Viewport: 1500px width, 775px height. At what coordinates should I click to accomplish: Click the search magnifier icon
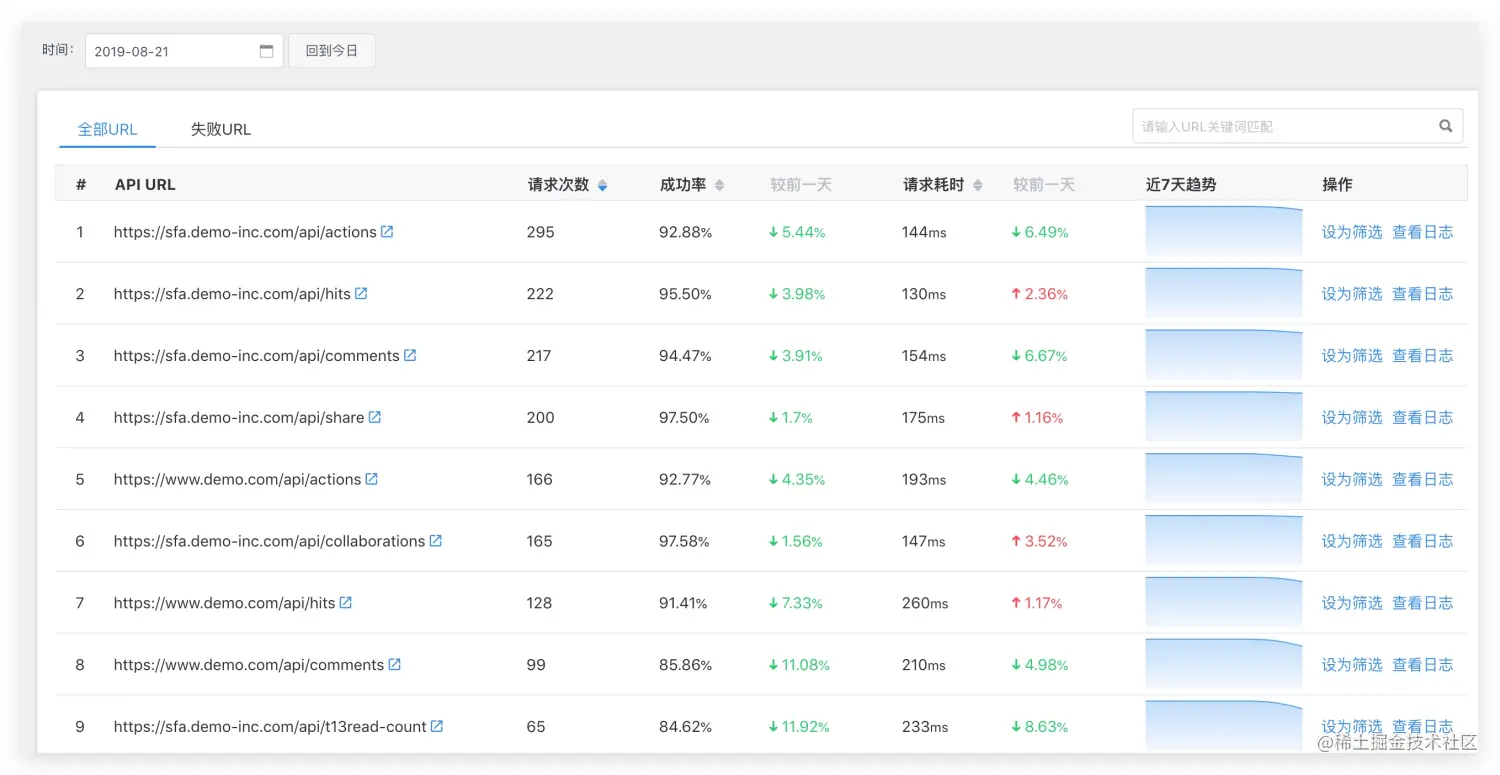(1446, 126)
